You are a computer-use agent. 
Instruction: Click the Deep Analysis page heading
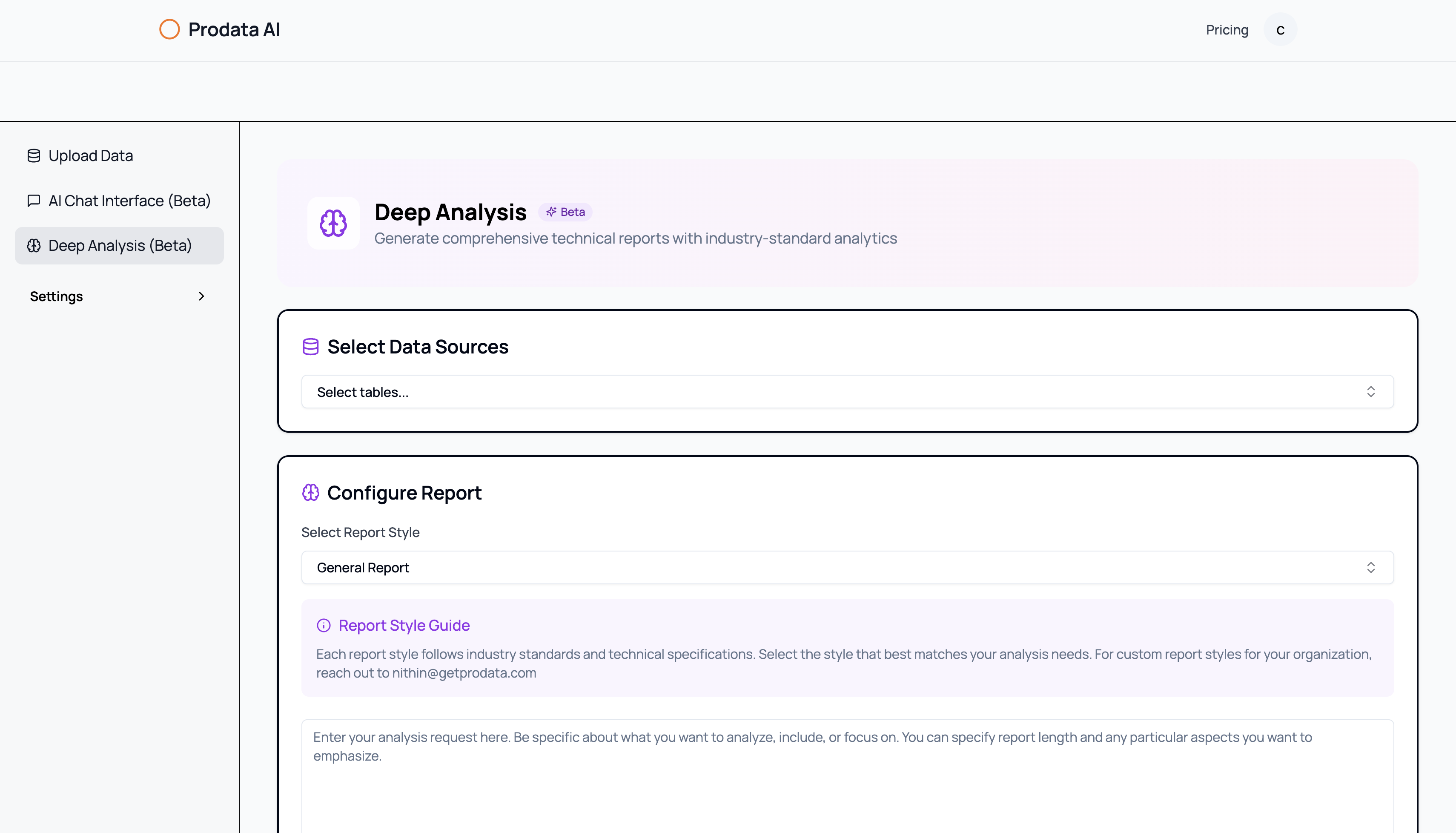(451, 212)
